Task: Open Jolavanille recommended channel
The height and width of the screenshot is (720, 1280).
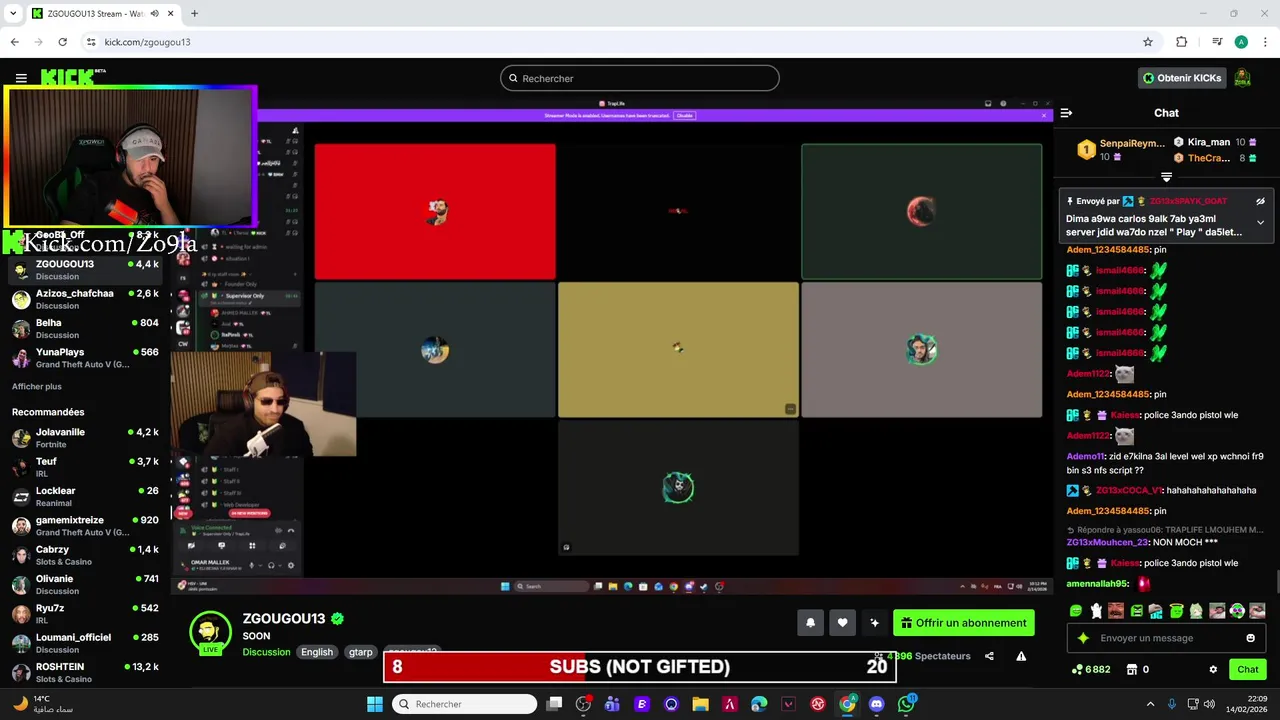Action: pyautogui.click(x=85, y=438)
